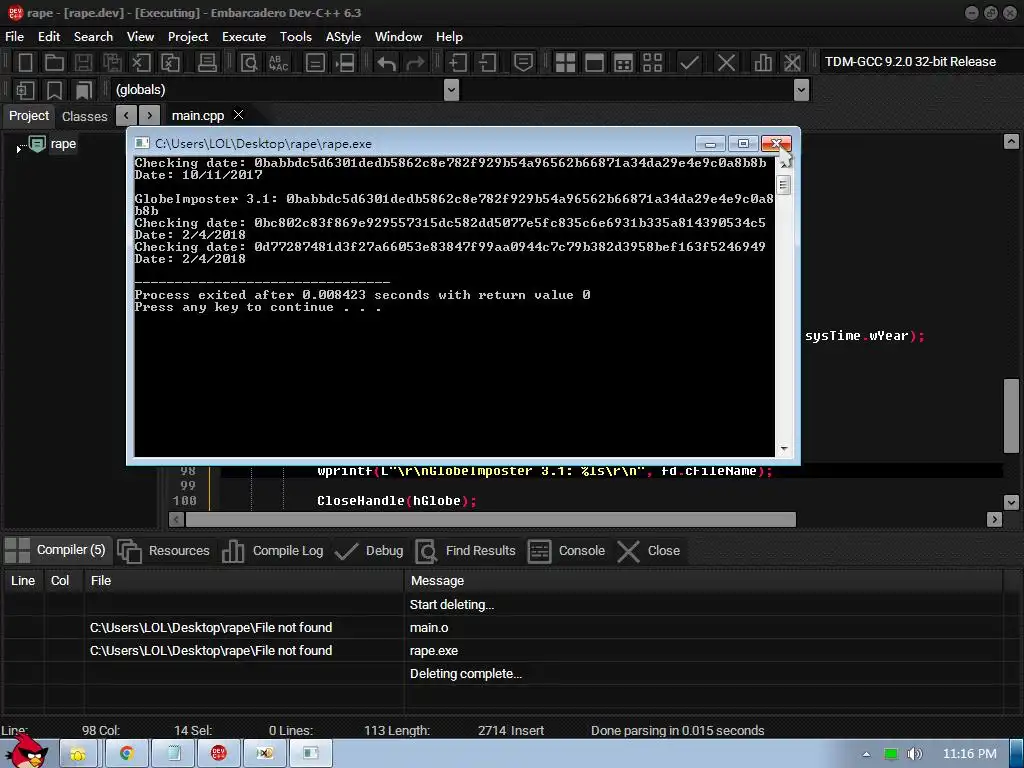Image resolution: width=1024 pixels, height=768 pixels.
Task: Open the Search menu
Action: (x=93, y=37)
